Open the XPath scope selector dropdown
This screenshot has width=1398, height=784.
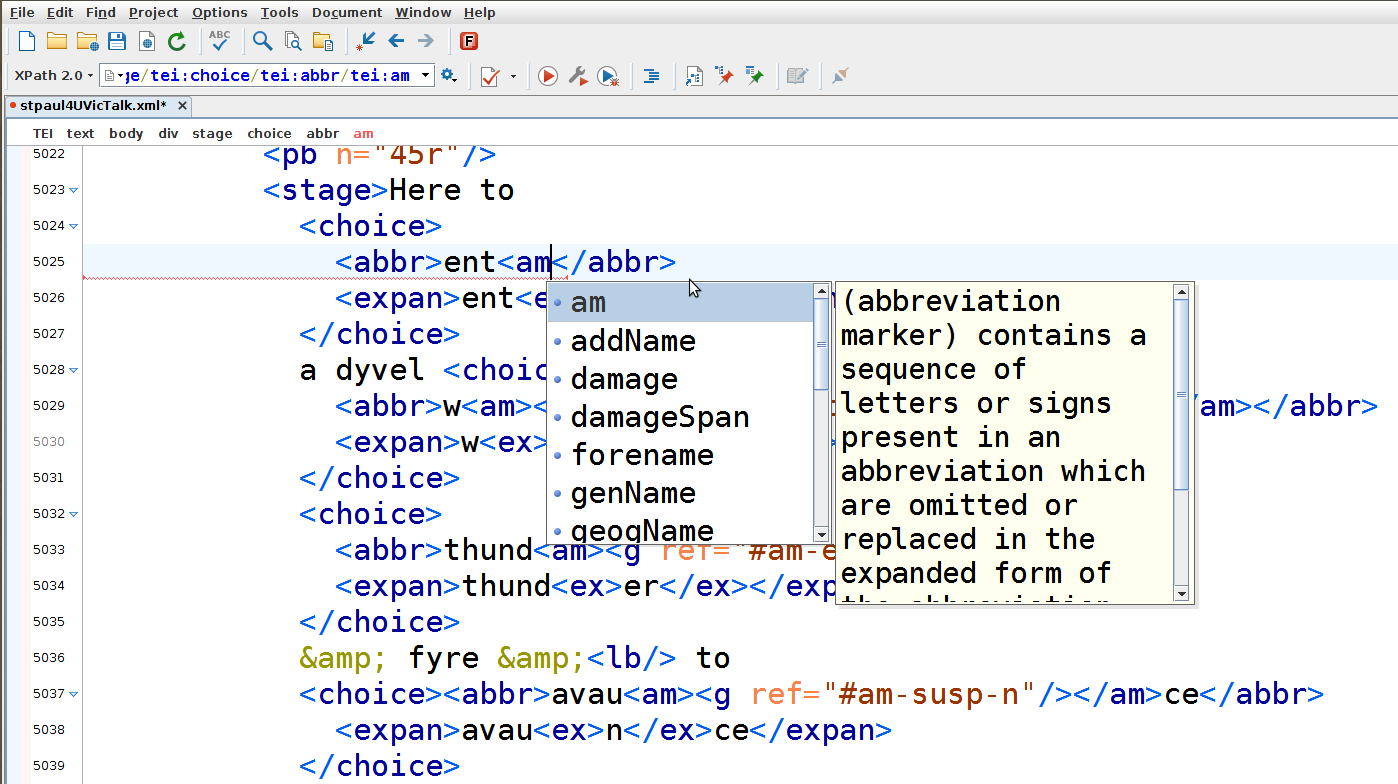[x=112, y=75]
